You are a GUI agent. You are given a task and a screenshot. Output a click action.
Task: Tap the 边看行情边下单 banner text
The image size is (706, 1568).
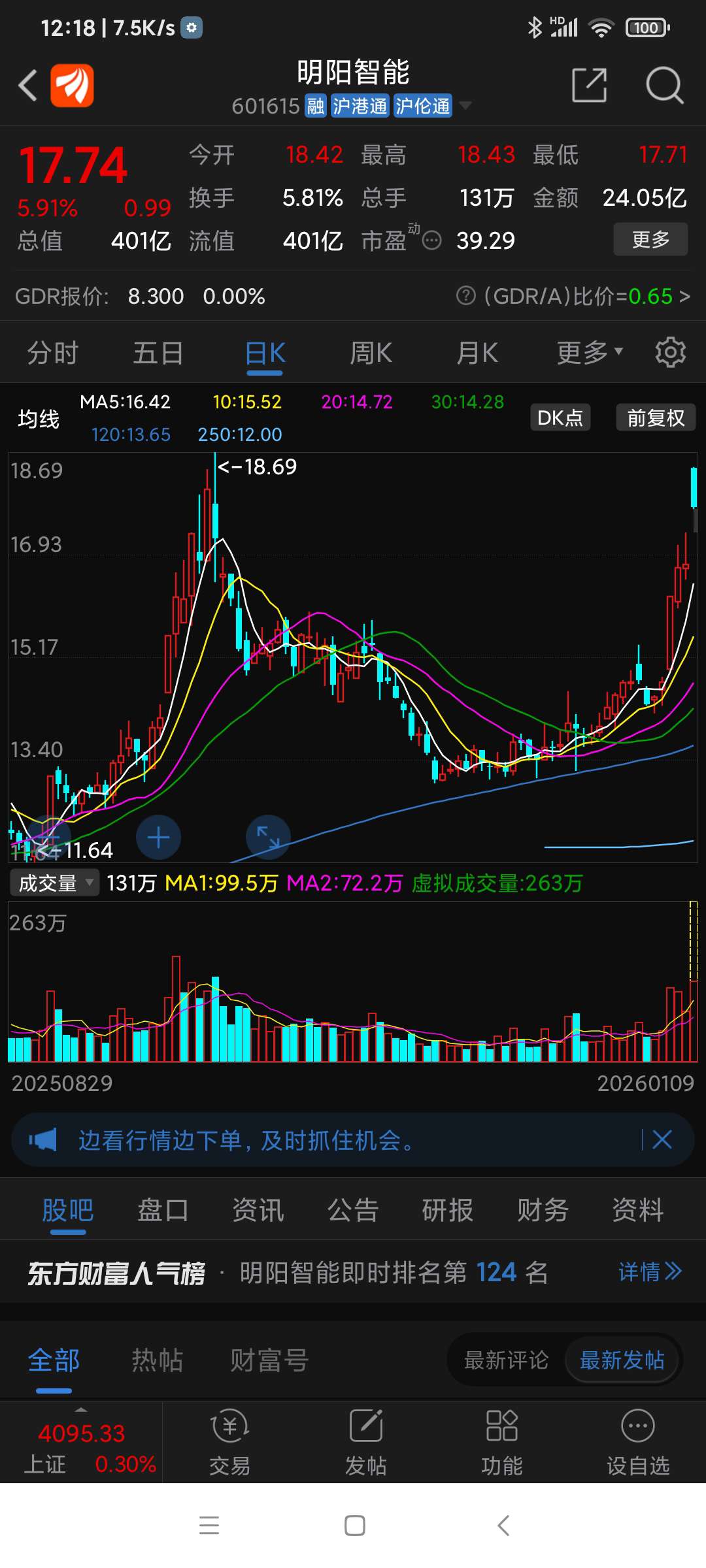click(246, 1140)
